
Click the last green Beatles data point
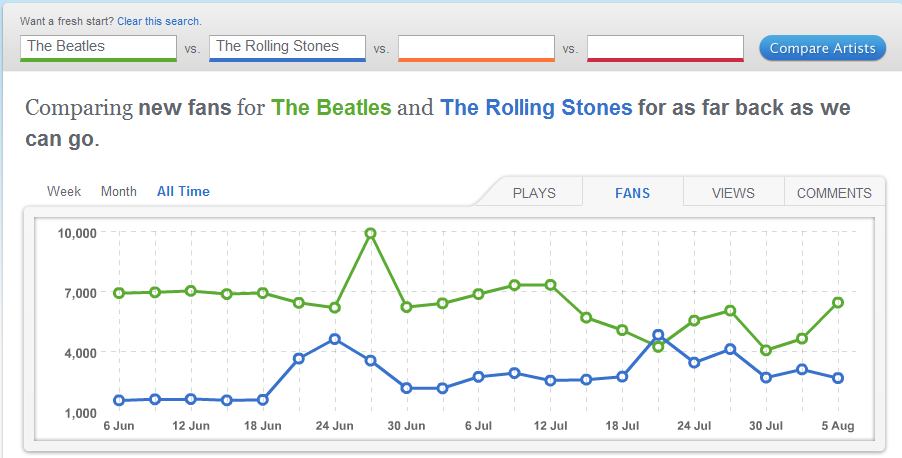coord(838,302)
